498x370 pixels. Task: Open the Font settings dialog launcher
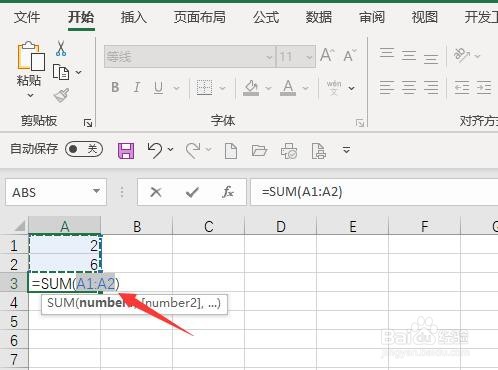pyautogui.click(x=360, y=123)
